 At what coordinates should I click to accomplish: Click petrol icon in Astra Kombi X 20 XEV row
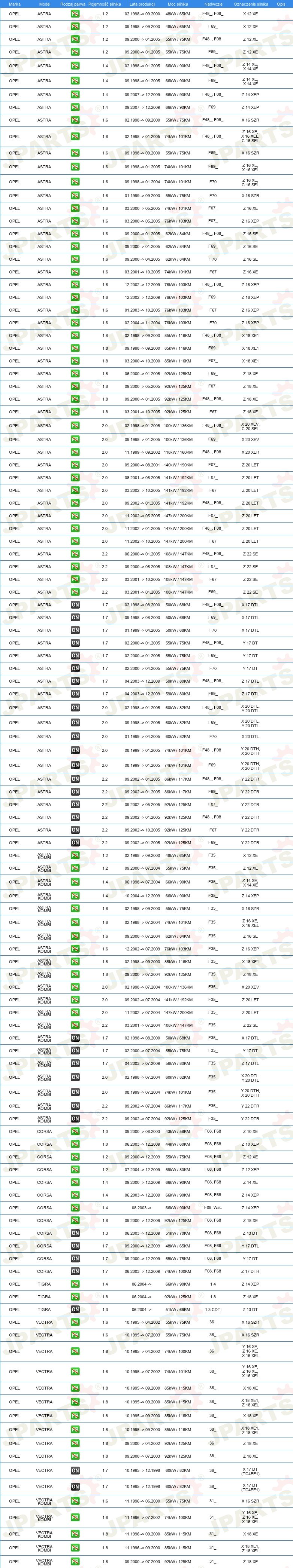75,987
